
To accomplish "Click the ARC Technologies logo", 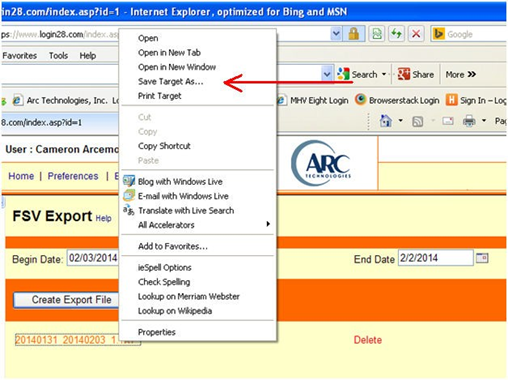I will (322, 164).
